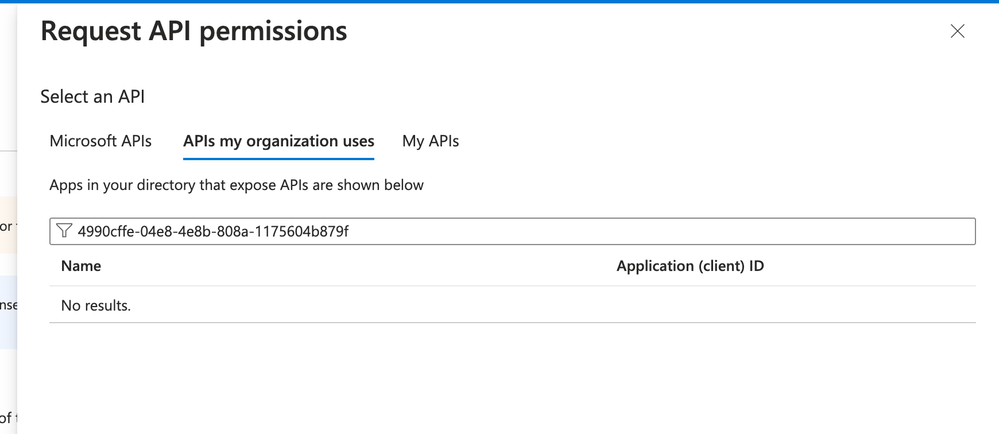Click the Request API permissions heading
Screen dimensions: 999x434
[193, 31]
